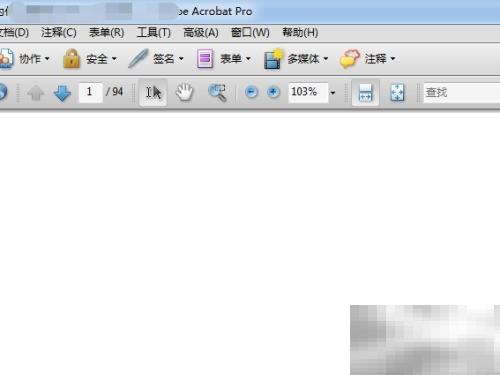Click the 多媒体 film icon
This screenshot has height=375, width=500.
273,59
